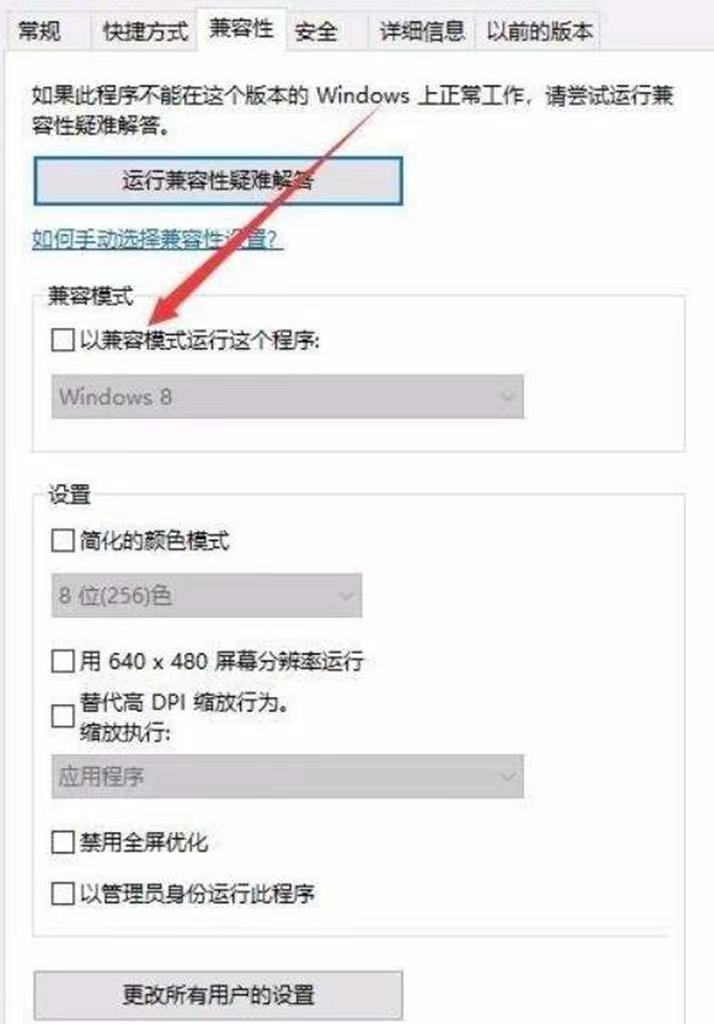Open the 快捷方式 tab
This screenshot has height=1024, width=714.
[144, 31]
